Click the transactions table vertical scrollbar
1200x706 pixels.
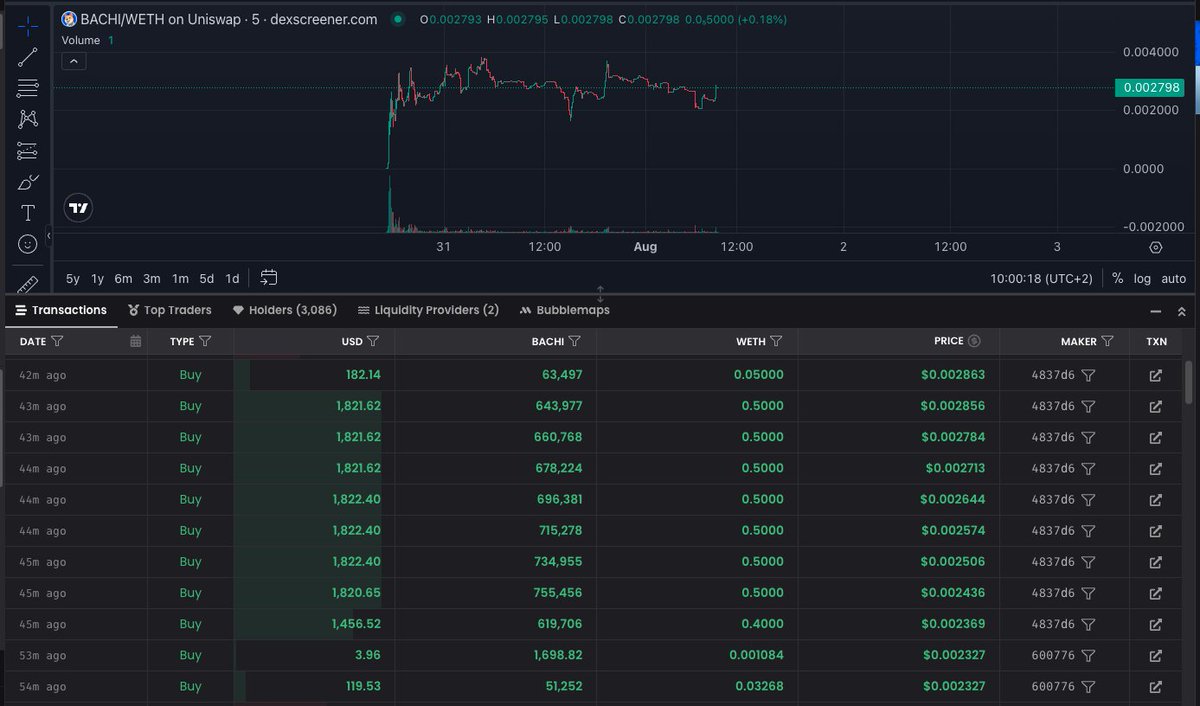pyautogui.click(x=1188, y=381)
